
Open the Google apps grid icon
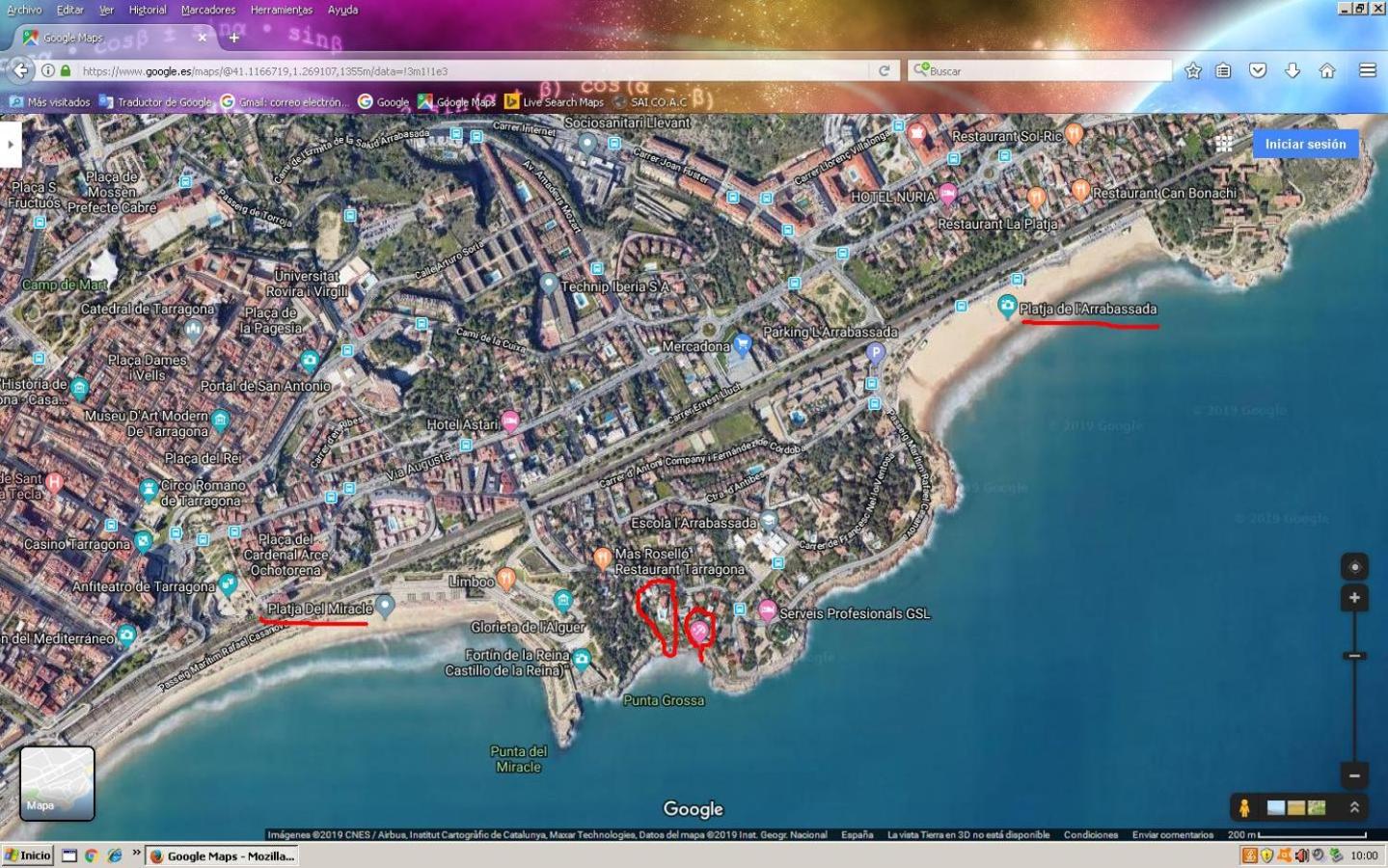(1223, 144)
